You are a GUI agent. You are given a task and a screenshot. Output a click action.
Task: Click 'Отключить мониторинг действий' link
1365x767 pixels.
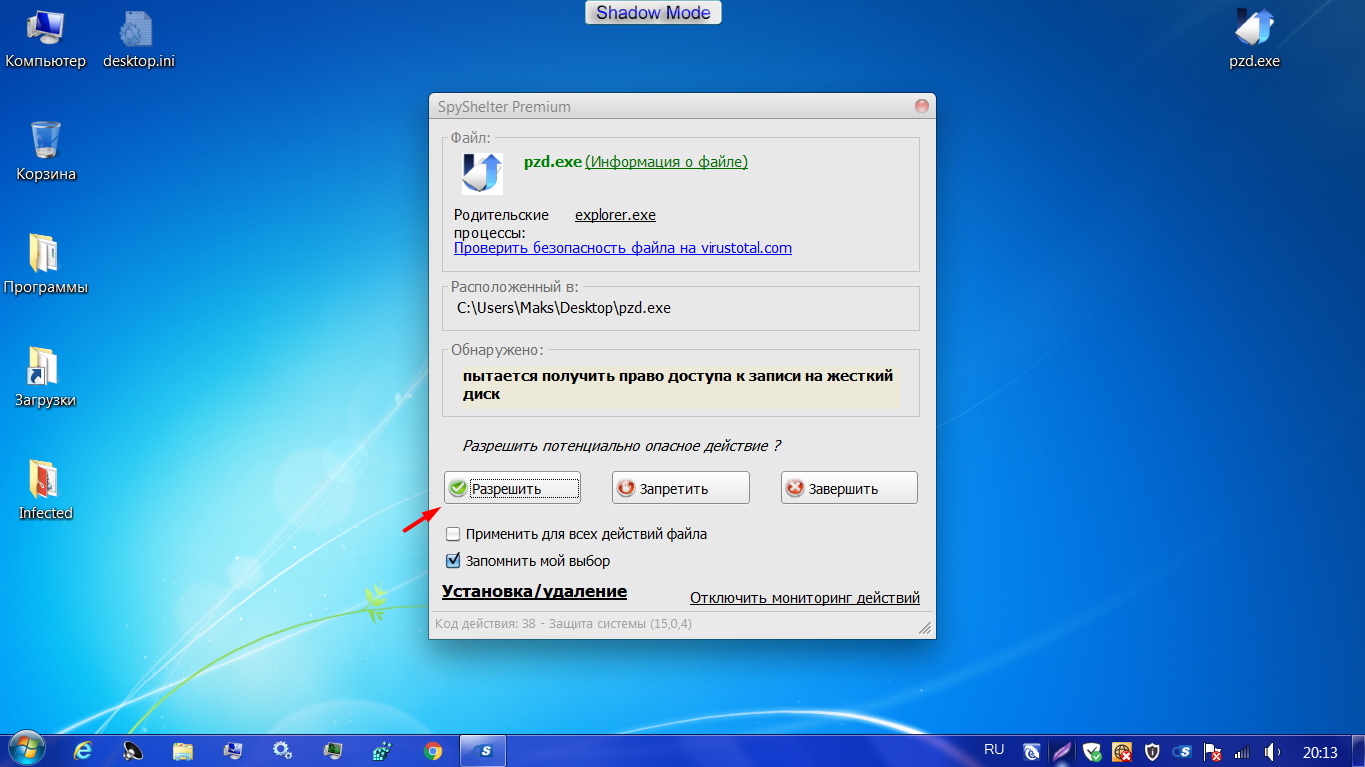[x=805, y=598]
